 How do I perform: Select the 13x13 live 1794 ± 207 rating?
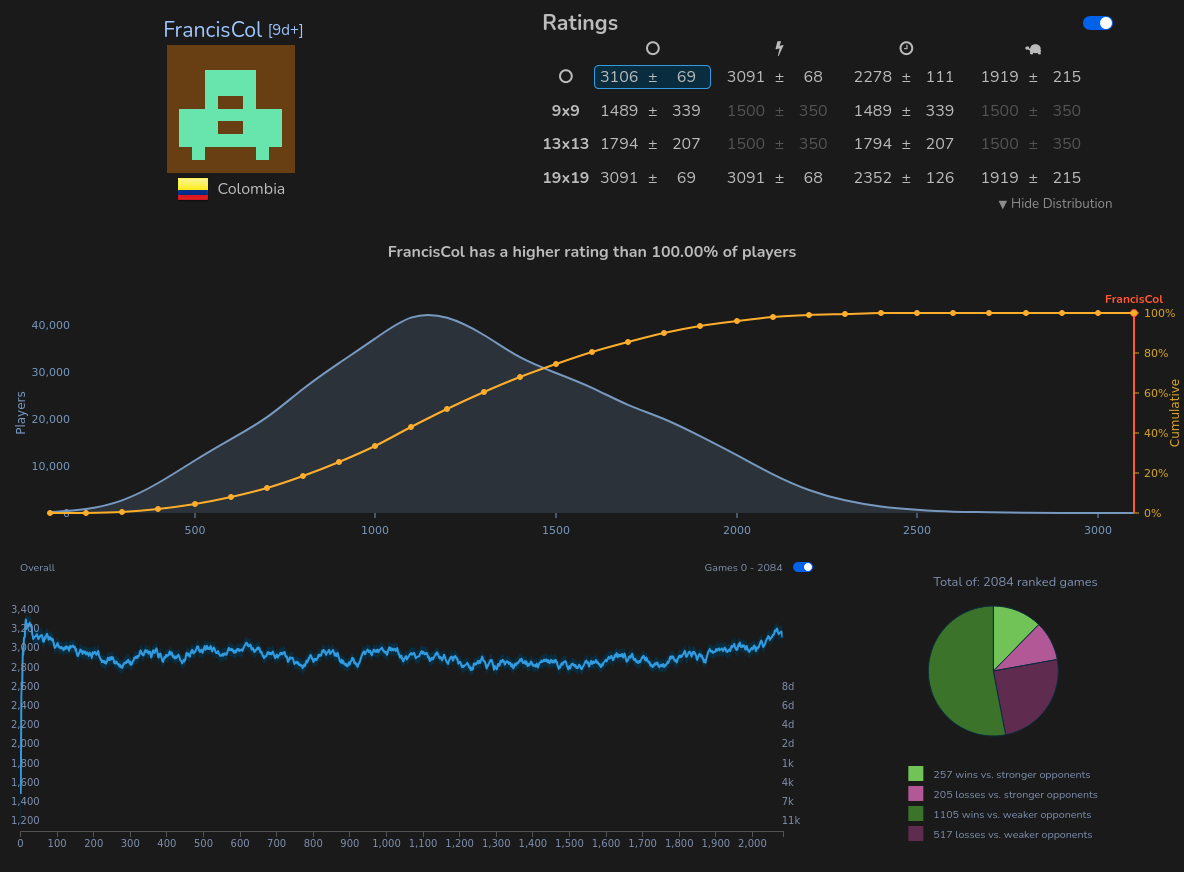click(x=904, y=143)
